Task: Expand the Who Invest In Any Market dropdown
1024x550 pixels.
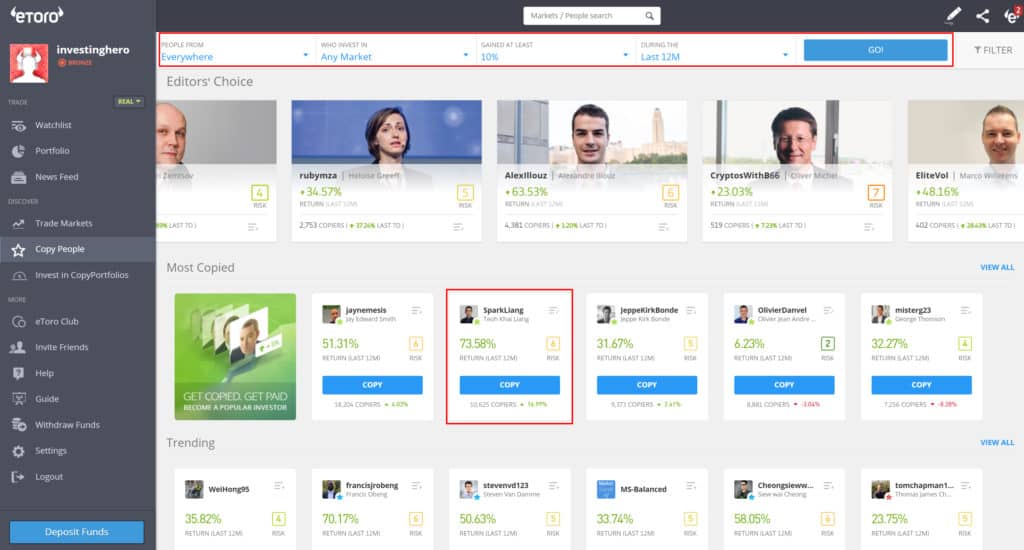Action: tap(394, 51)
